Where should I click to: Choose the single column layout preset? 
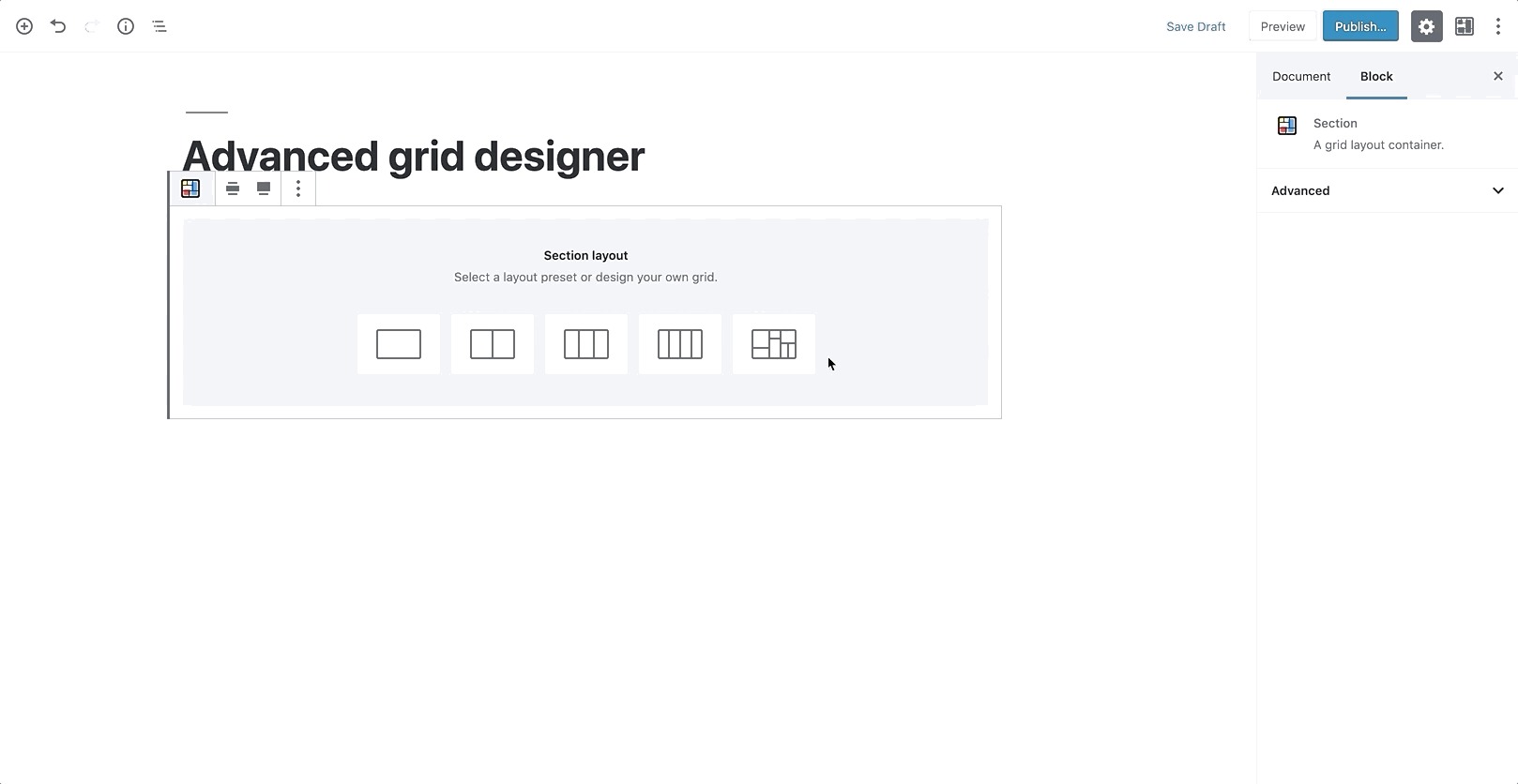tap(399, 344)
